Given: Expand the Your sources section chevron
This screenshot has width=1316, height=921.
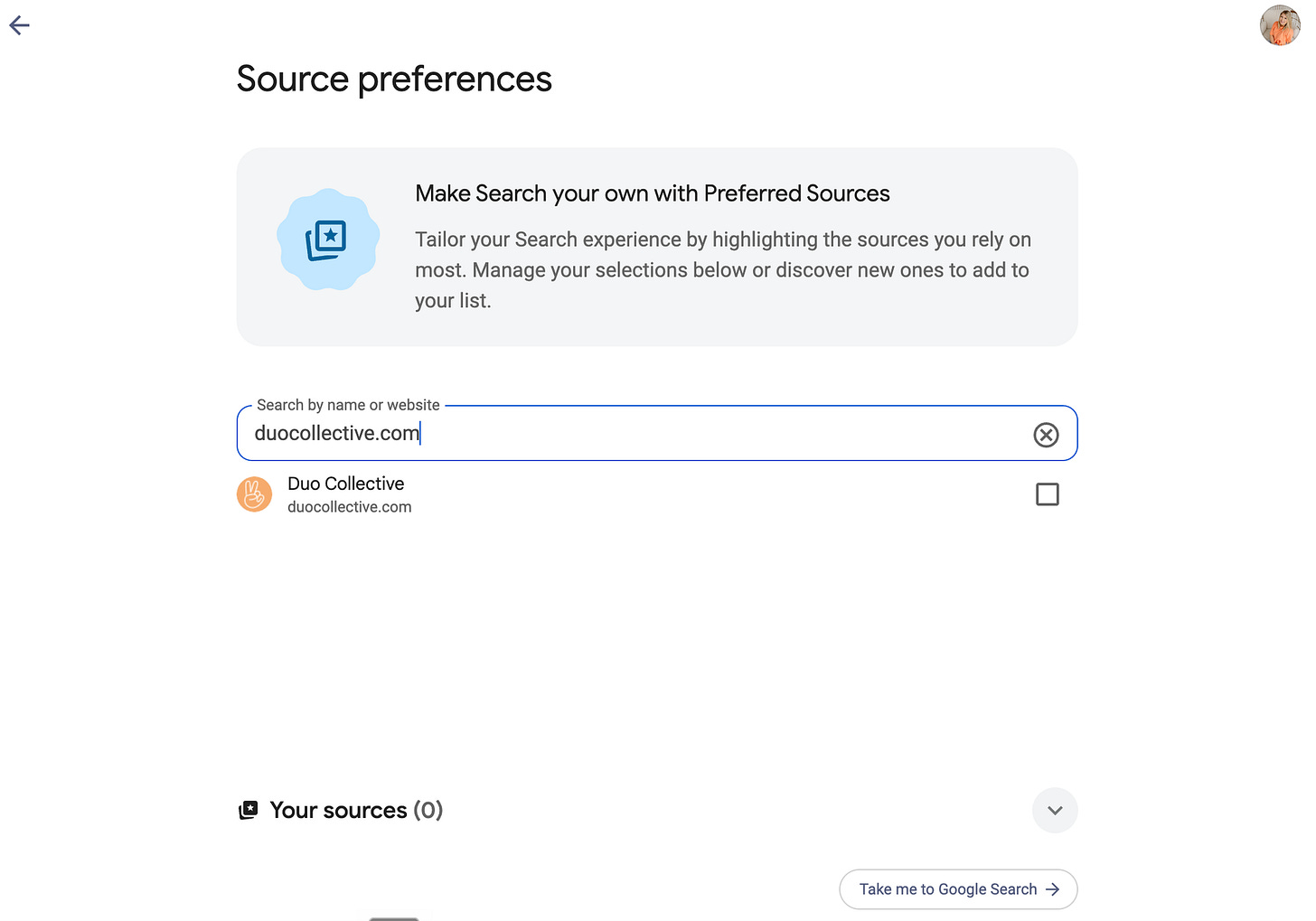Looking at the screenshot, I should tap(1055, 811).
